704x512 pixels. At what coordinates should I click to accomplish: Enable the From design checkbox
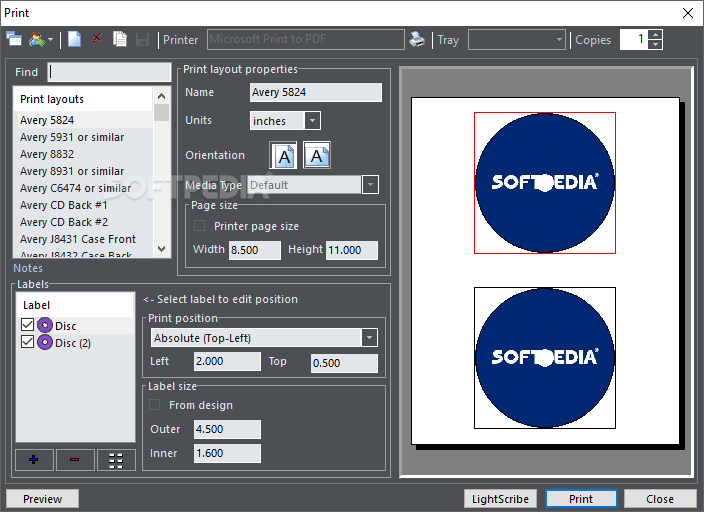tap(154, 405)
